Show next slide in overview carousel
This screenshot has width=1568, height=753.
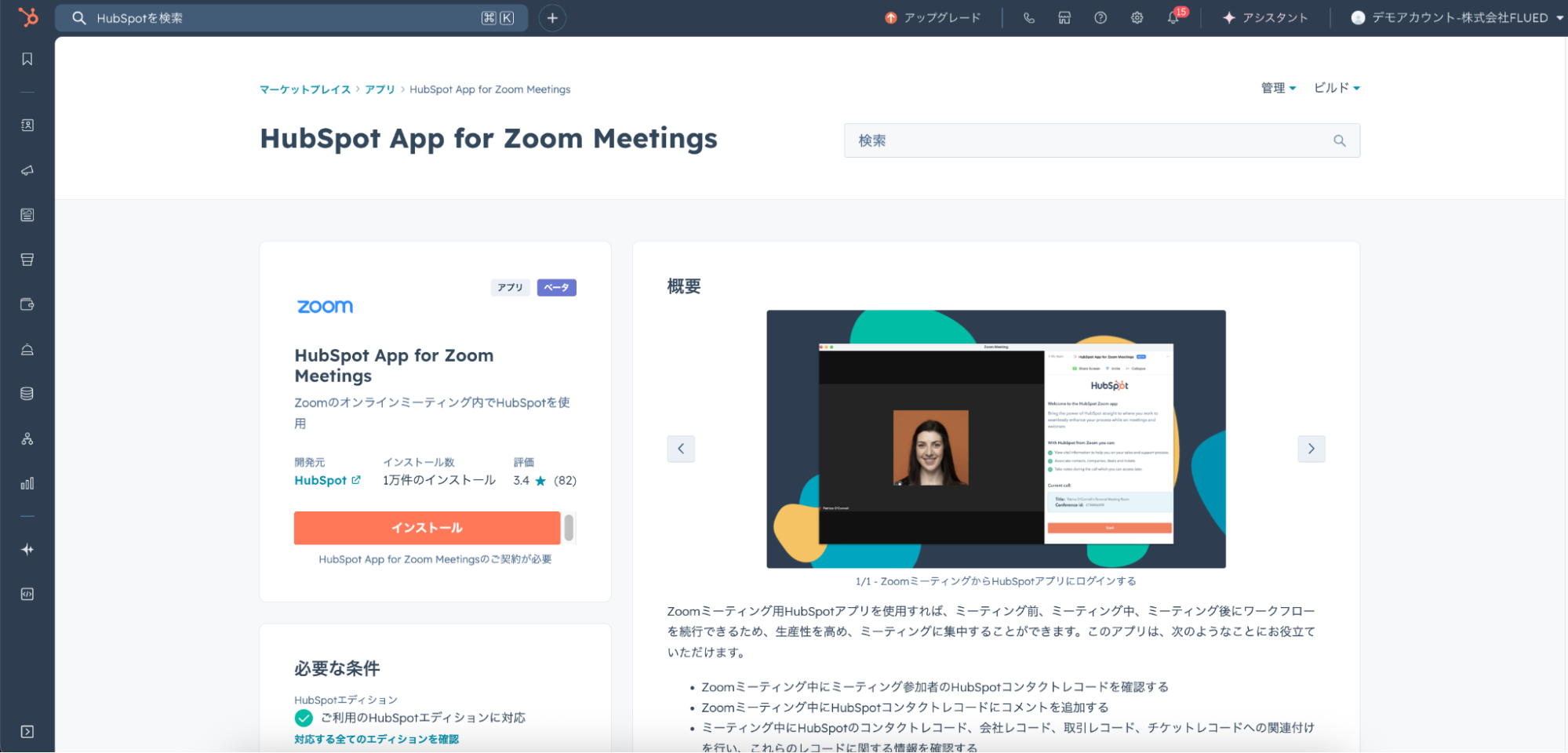point(1311,449)
